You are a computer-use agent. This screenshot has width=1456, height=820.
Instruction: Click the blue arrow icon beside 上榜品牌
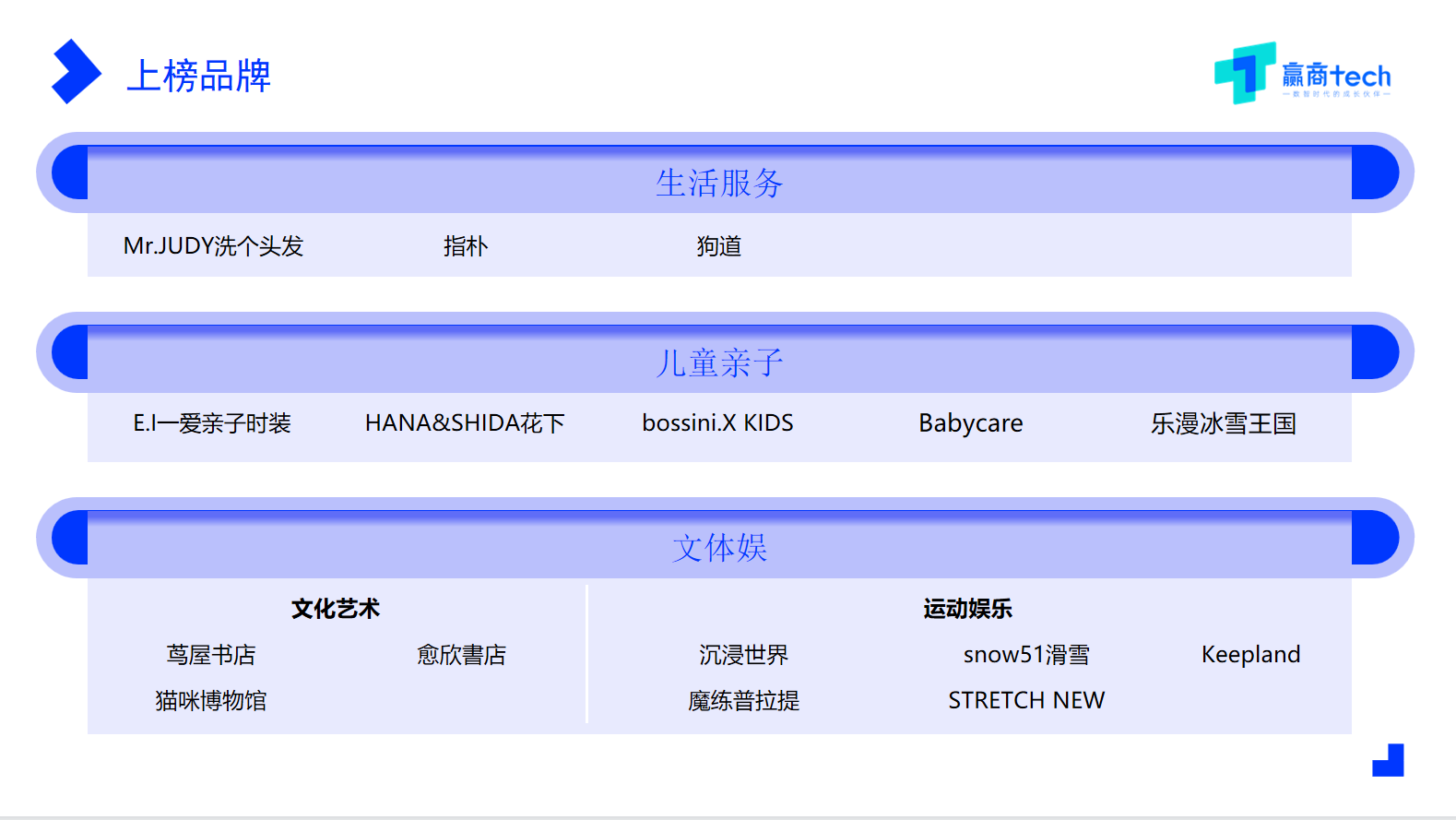77,71
